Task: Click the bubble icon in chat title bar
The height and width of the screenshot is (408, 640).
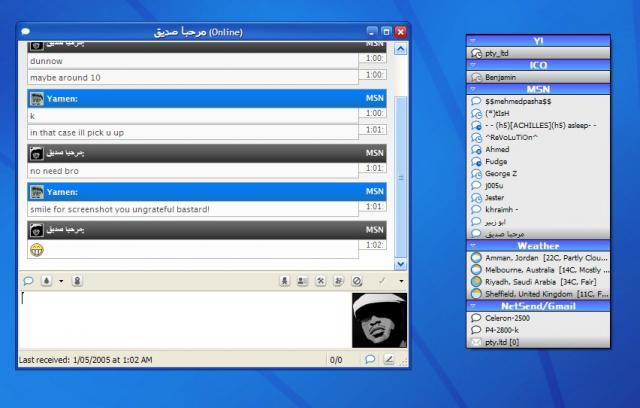Action: point(25,31)
